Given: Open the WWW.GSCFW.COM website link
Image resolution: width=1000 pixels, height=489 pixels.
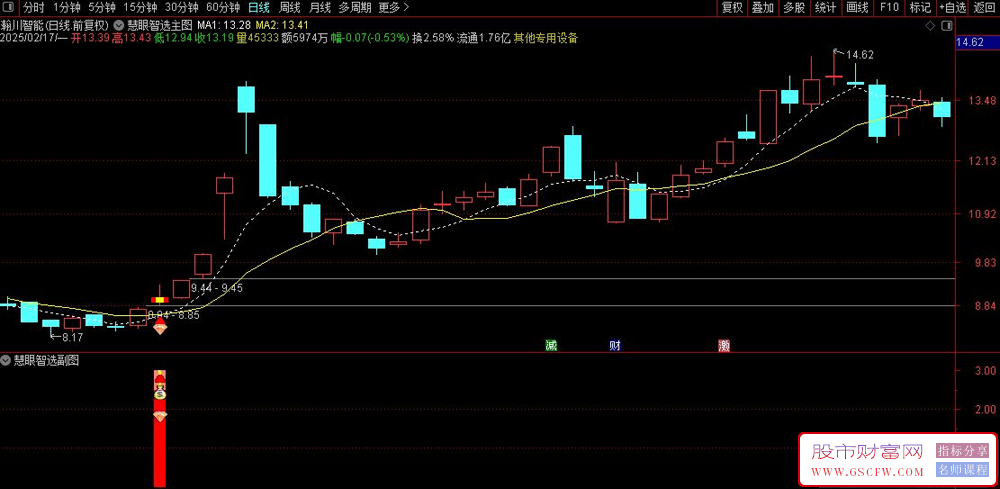Looking at the screenshot, I should point(865,472).
